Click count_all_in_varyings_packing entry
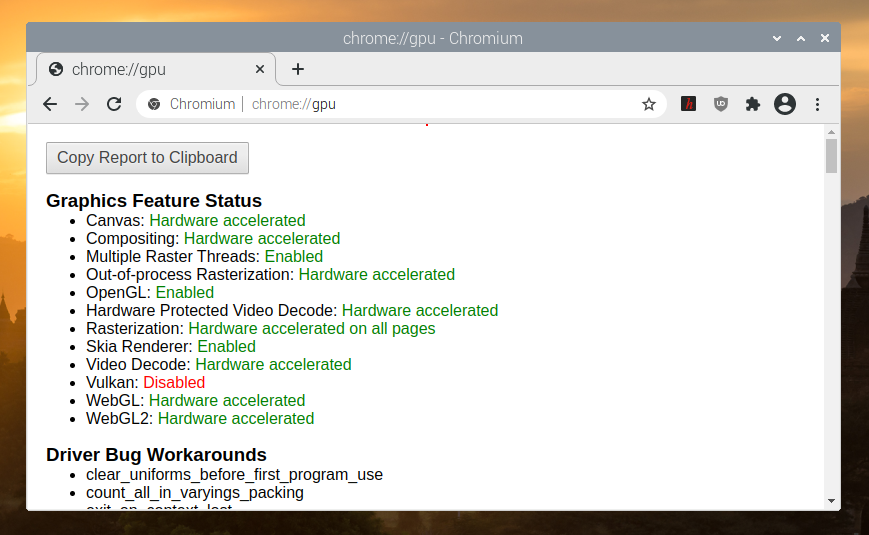Screen dimensions: 869x535 195,493
